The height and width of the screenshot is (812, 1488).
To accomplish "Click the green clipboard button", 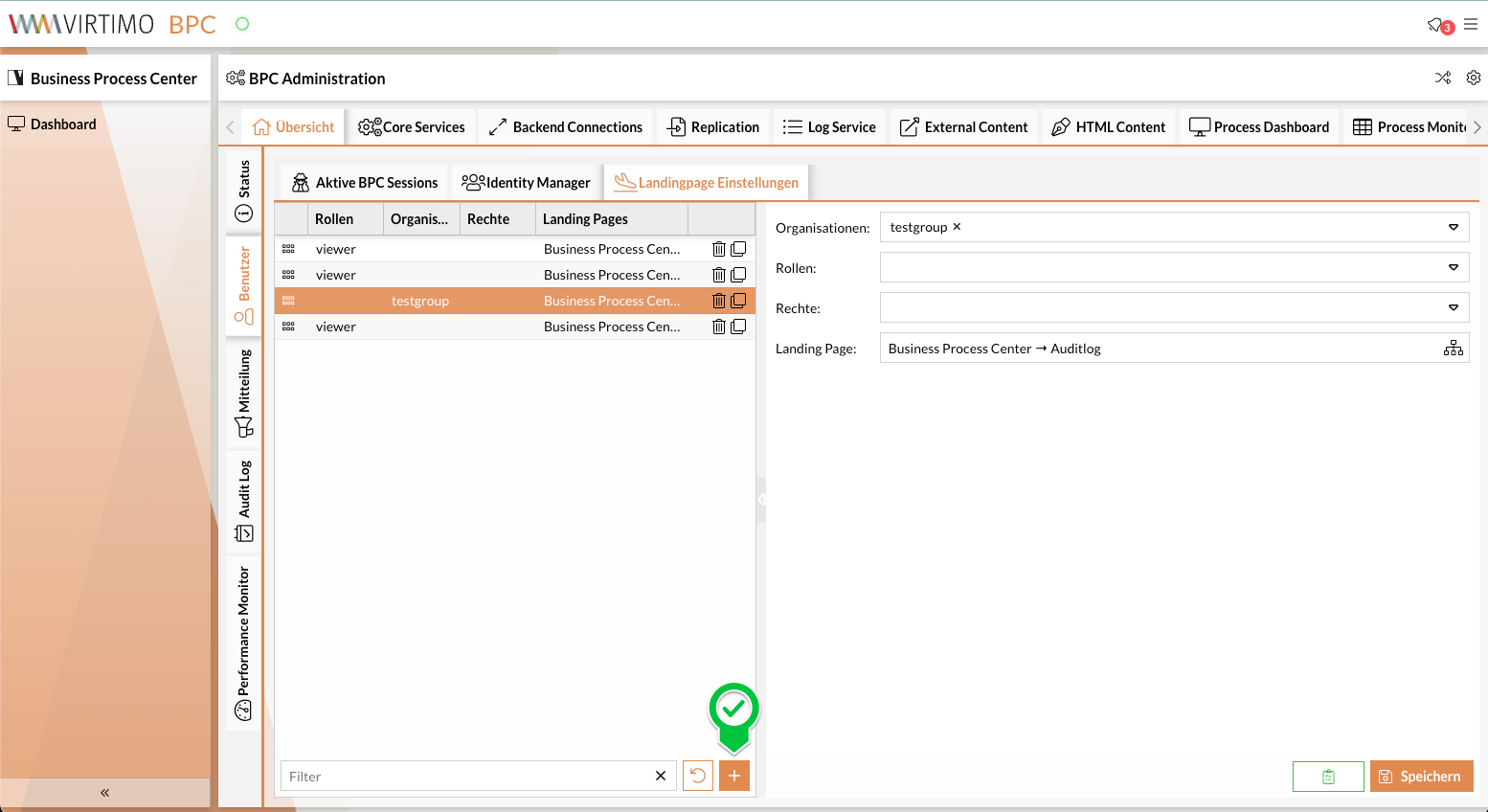I will pos(1328,777).
